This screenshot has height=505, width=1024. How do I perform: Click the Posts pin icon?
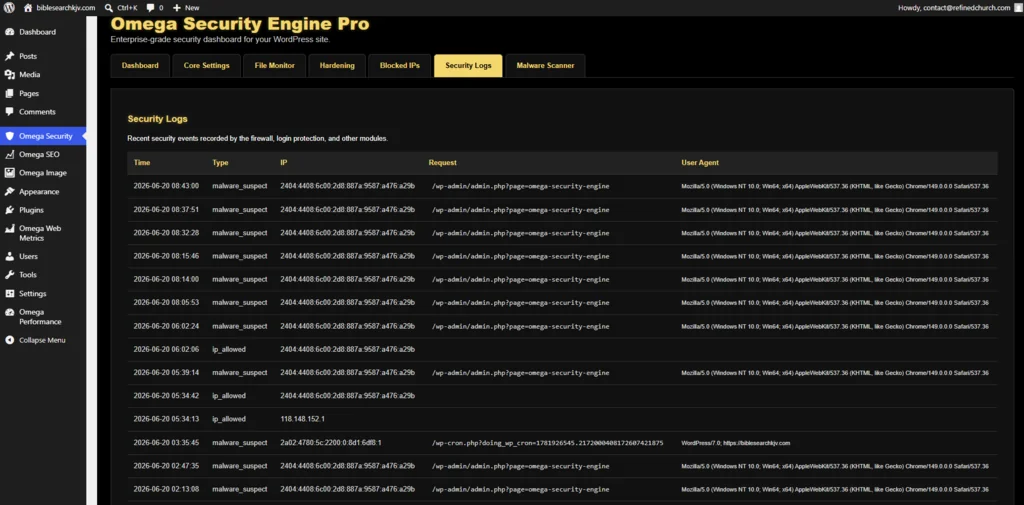point(9,56)
